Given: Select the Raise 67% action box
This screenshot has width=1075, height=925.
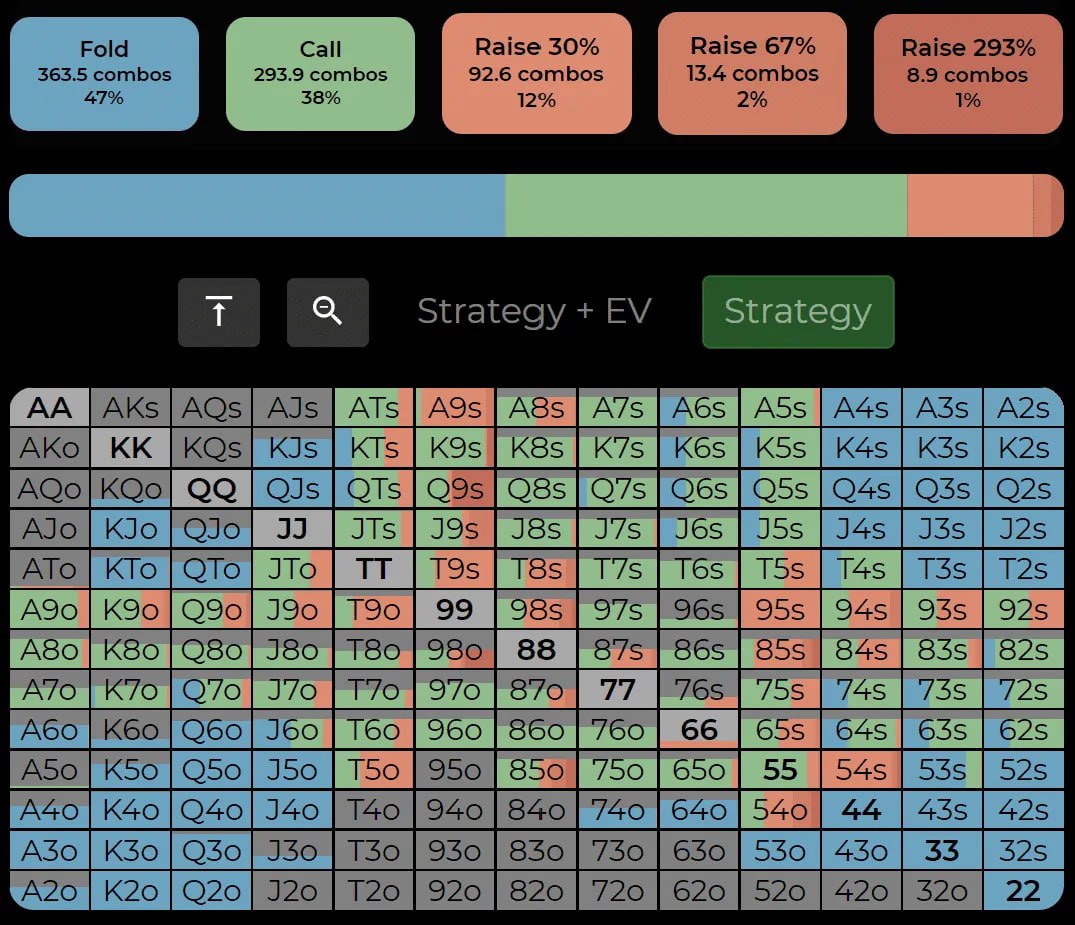Looking at the screenshot, I should (752, 73).
